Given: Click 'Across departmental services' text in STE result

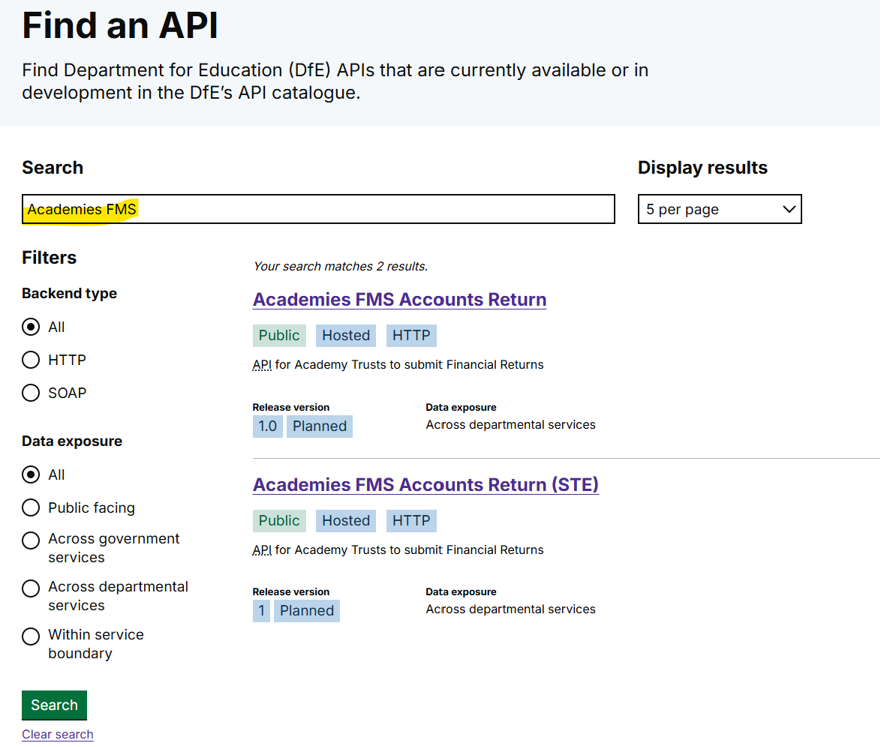Looking at the screenshot, I should point(510,609).
